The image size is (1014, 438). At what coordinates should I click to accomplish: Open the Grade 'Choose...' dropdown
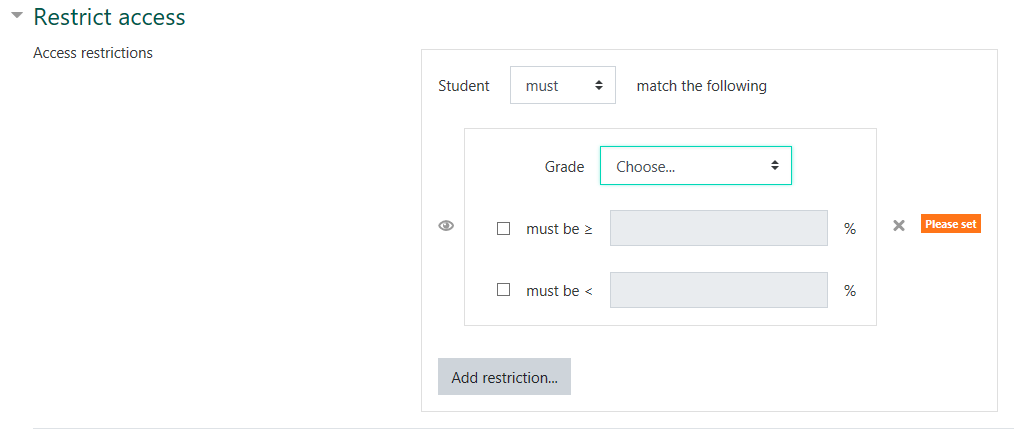(x=695, y=166)
